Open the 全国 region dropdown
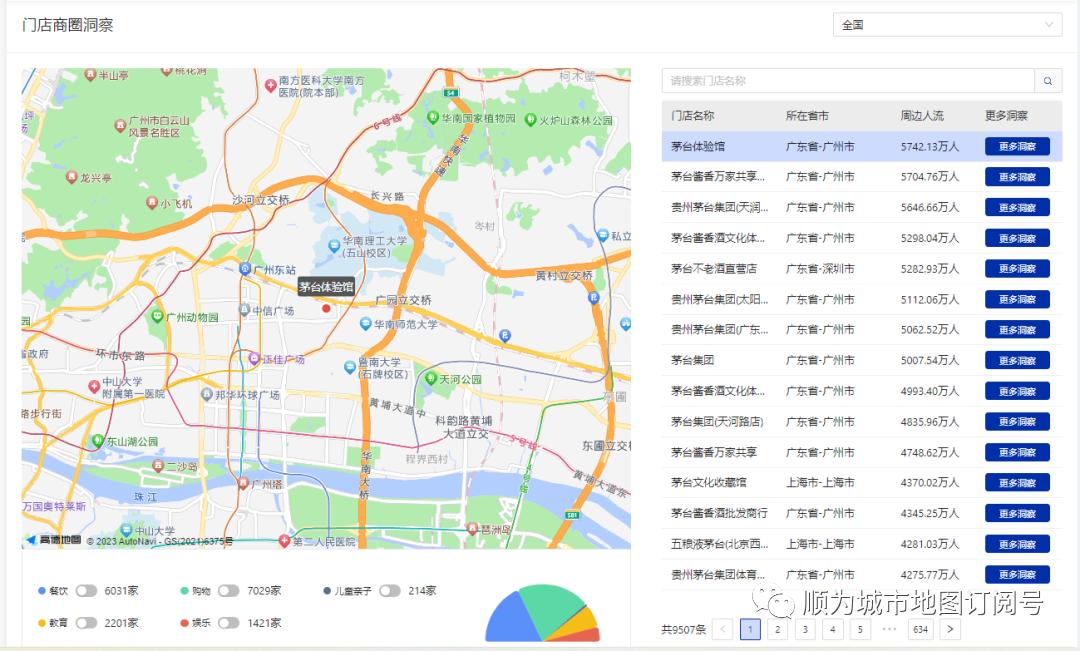This screenshot has height=651, width=1080. 946,23
